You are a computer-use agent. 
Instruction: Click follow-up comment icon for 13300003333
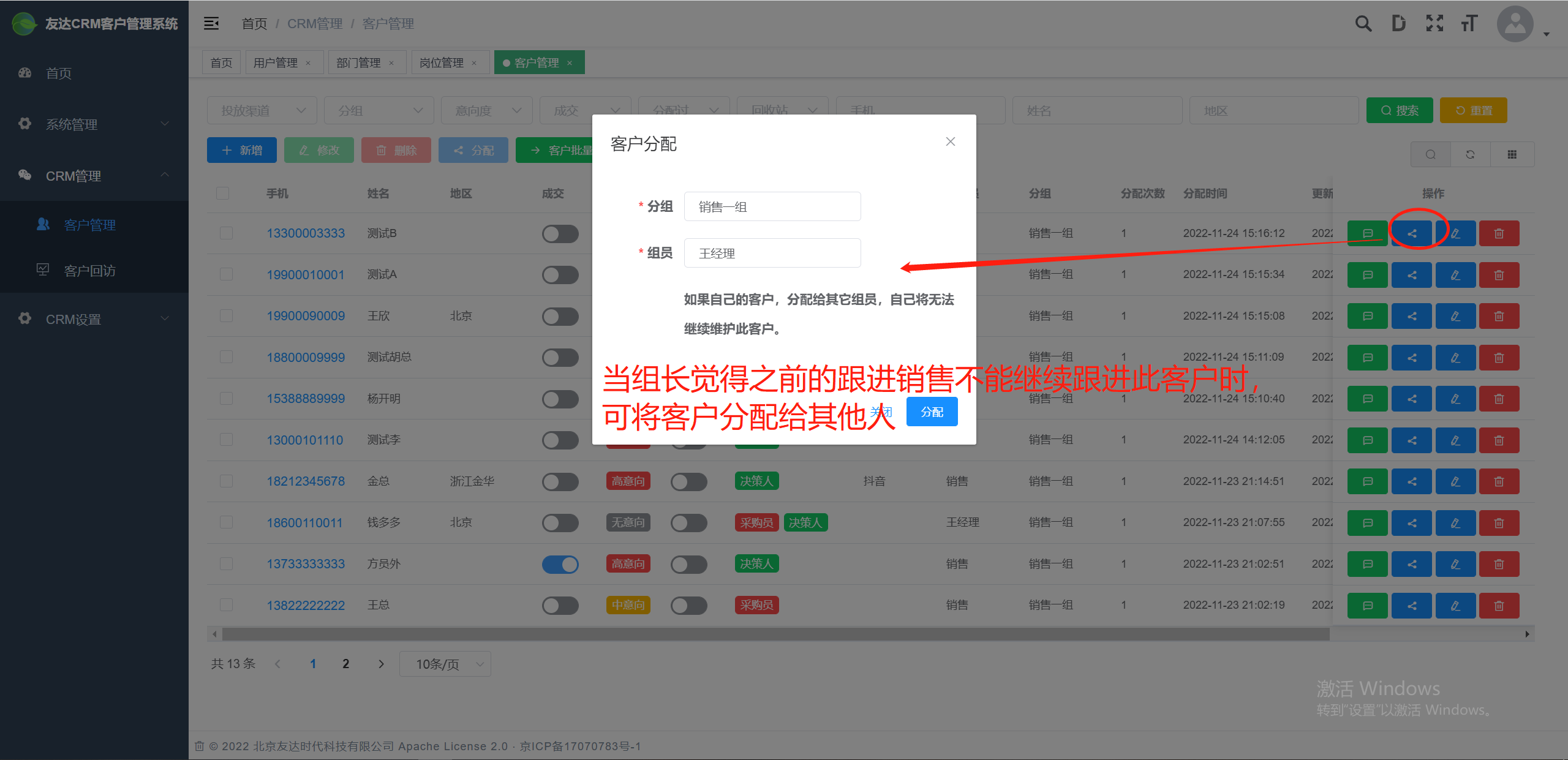click(1368, 233)
